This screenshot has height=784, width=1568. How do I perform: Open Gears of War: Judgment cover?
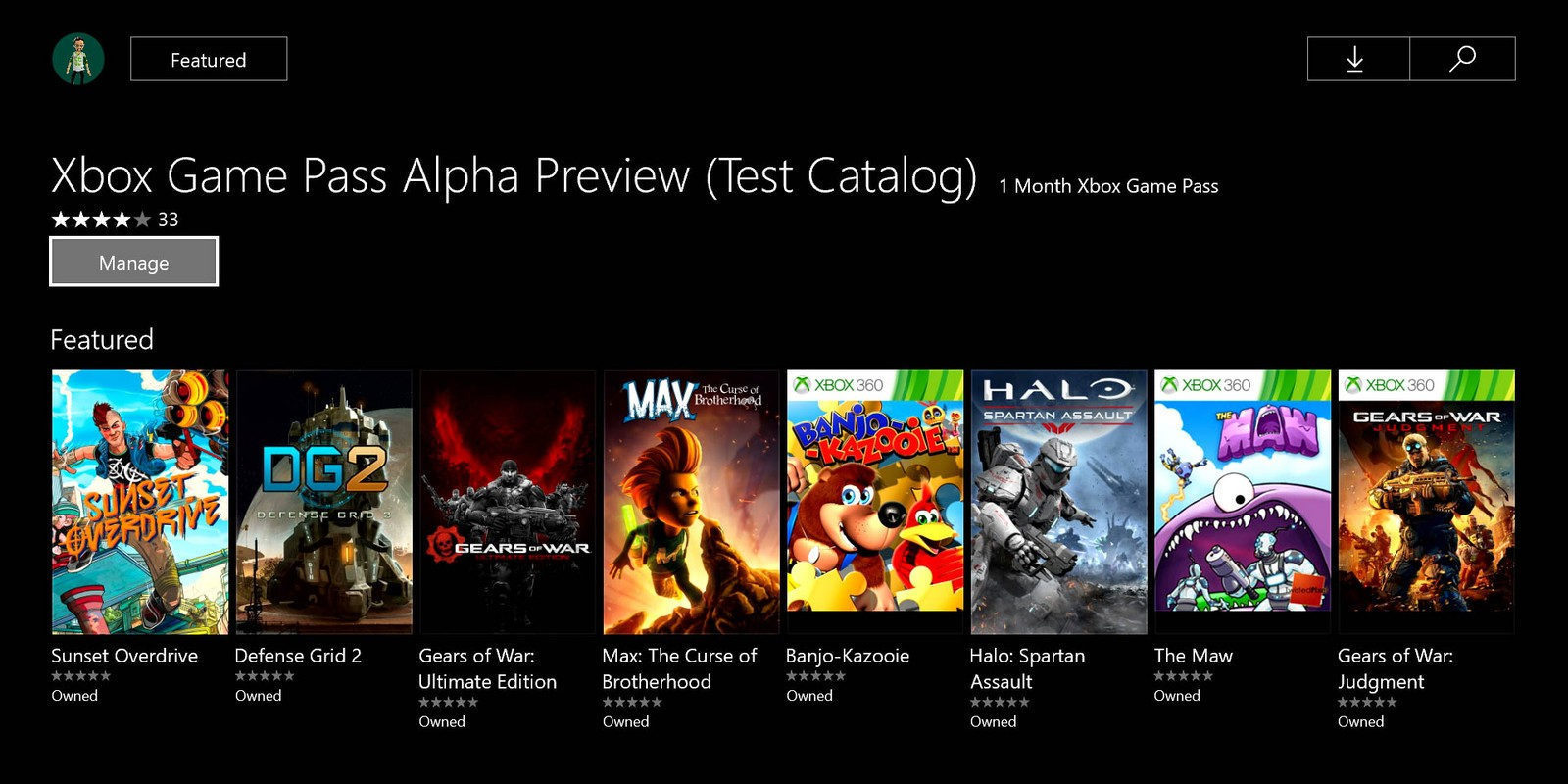[x=1426, y=502]
